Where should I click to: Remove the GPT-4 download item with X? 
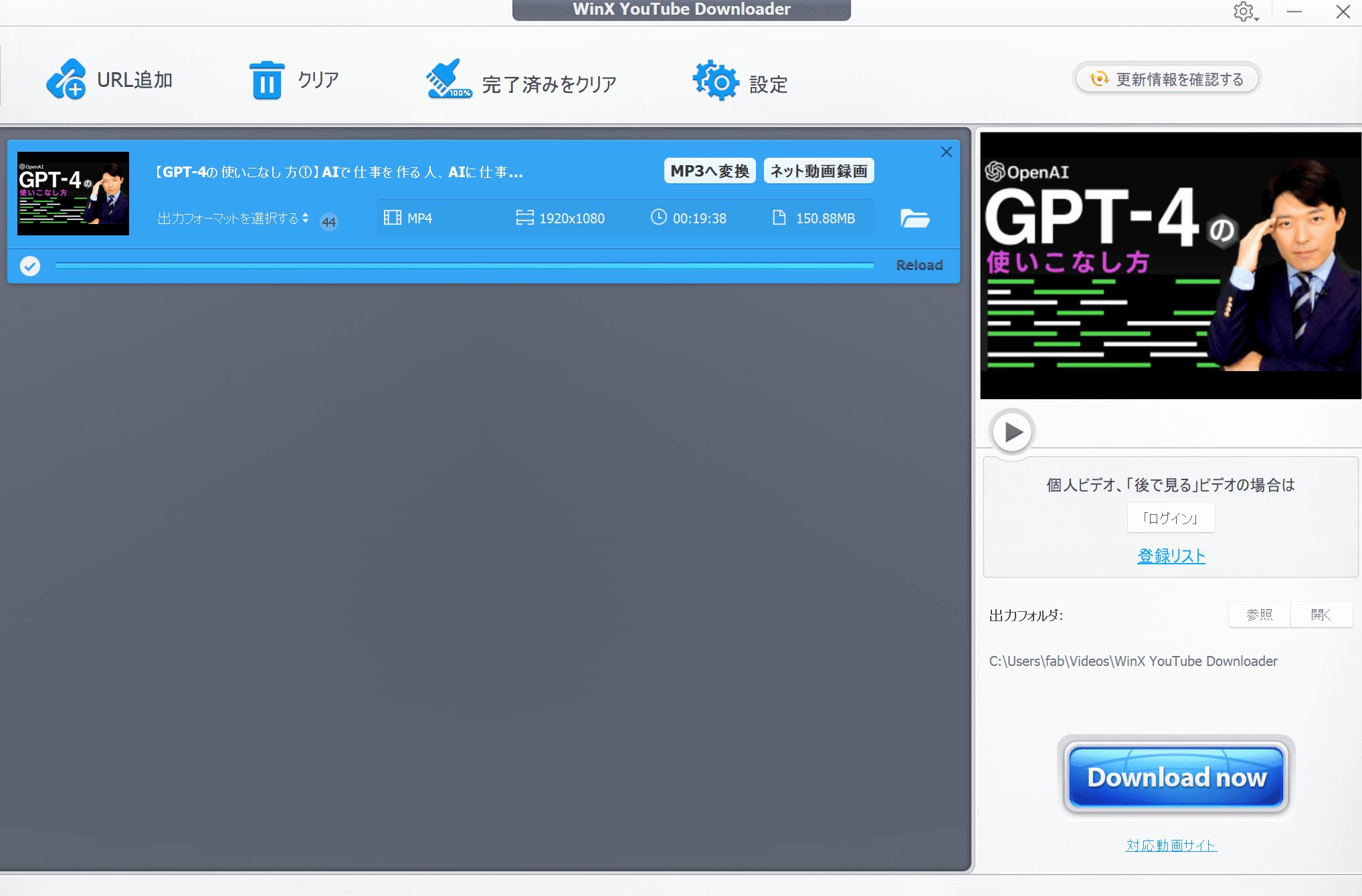[946, 152]
